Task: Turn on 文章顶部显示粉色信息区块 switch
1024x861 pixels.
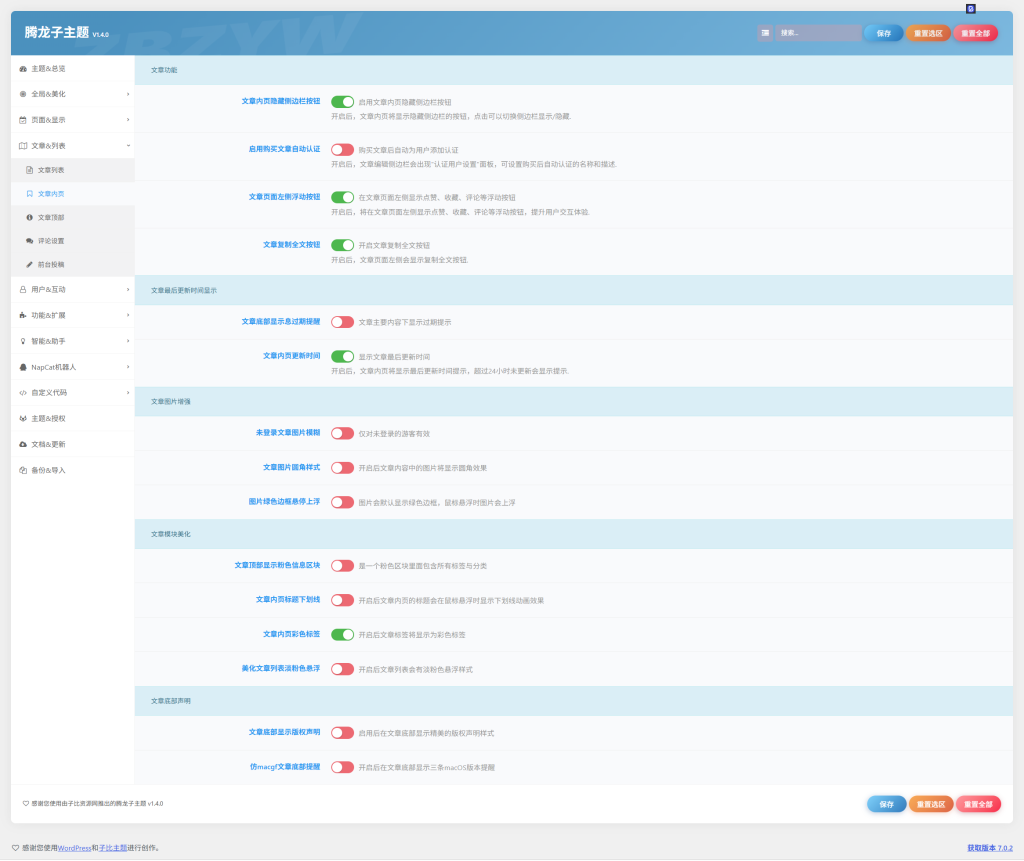Action: pyautogui.click(x=342, y=566)
